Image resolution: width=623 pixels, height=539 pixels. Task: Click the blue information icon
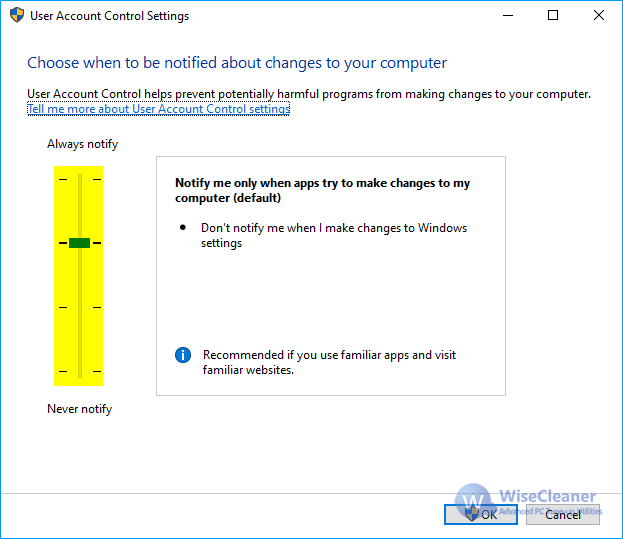[183, 355]
